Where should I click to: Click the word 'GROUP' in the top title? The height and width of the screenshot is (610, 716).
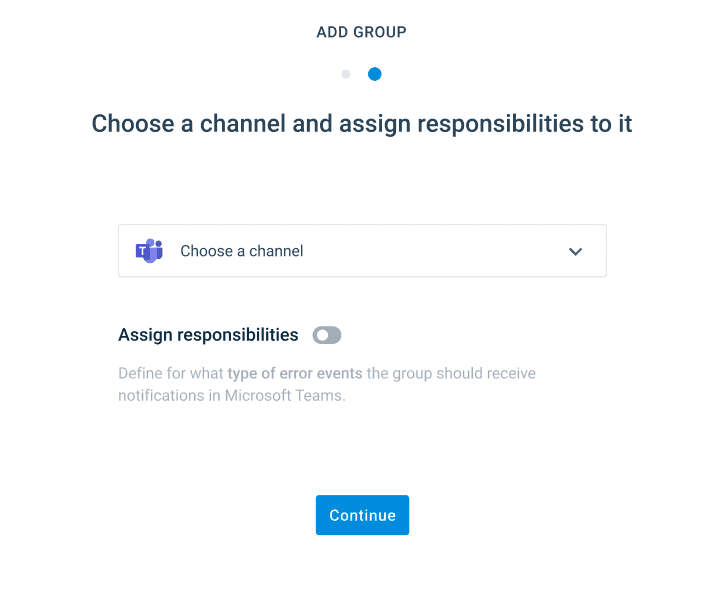379,32
